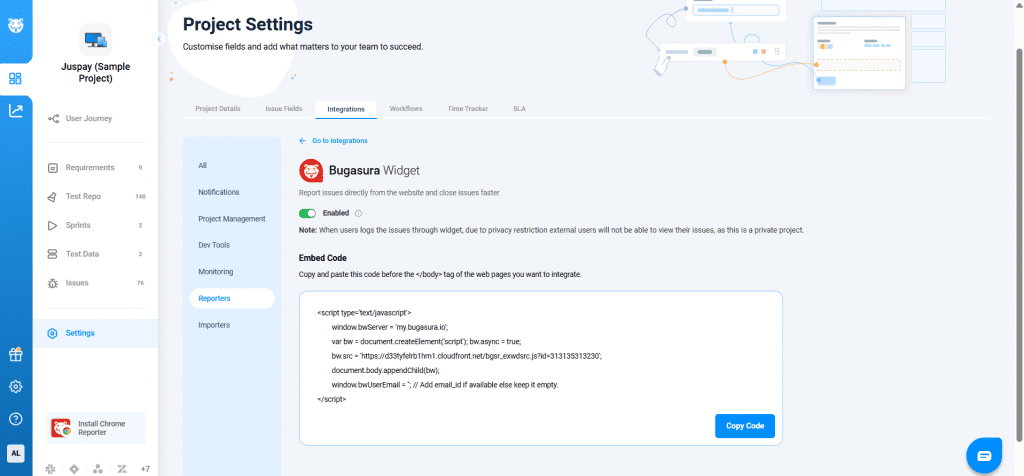
Task: Collapse the project sidebar with chevron
Action: (158, 39)
